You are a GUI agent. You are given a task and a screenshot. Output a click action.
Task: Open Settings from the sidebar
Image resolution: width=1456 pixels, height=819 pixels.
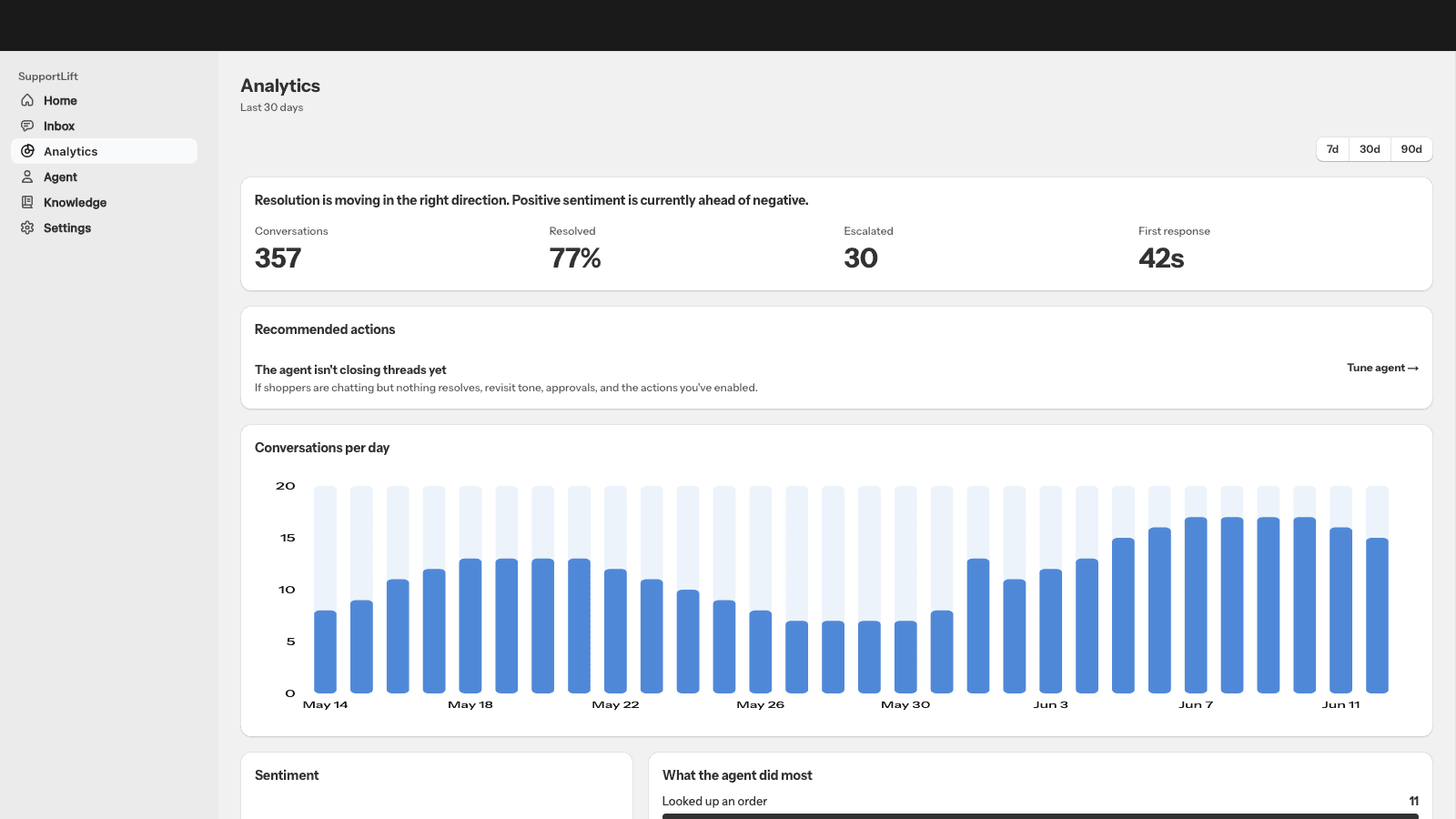tap(104, 227)
